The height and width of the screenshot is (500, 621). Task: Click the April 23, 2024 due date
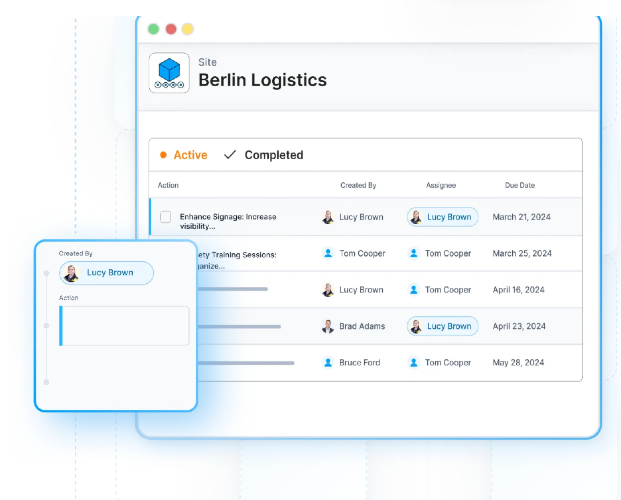pos(519,326)
